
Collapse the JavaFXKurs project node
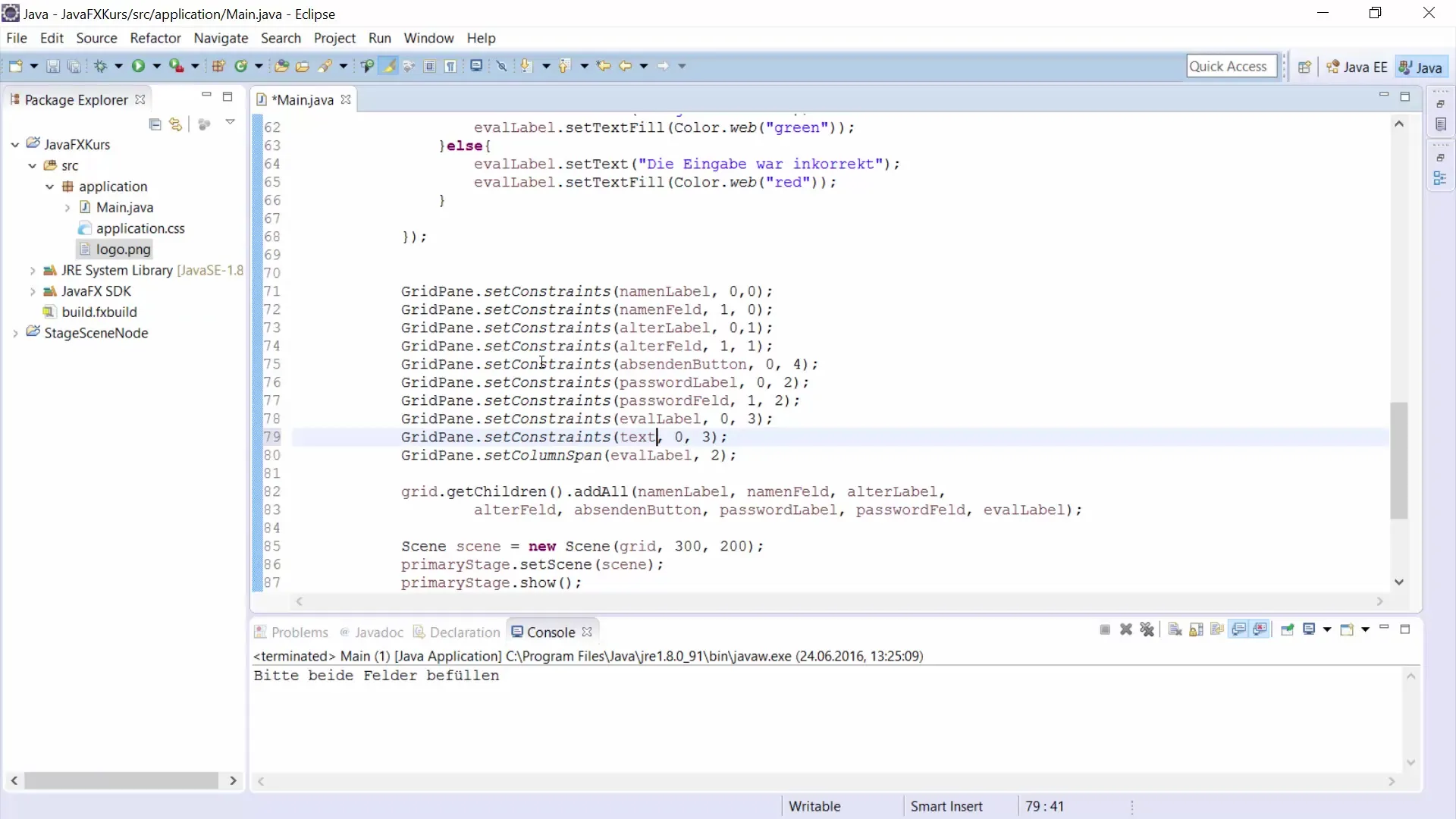coord(14,144)
